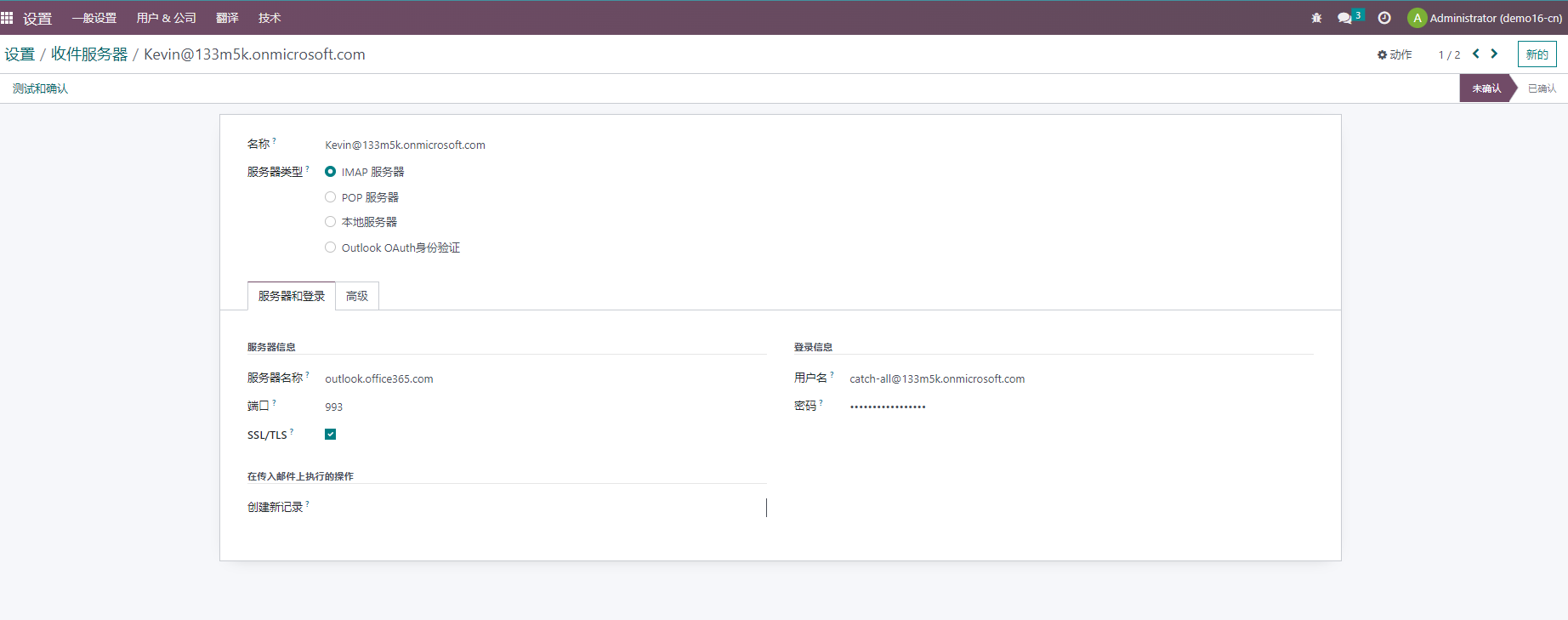Open the conversations chat icon
Image resolution: width=1568 pixels, height=620 pixels.
point(1345,18)
